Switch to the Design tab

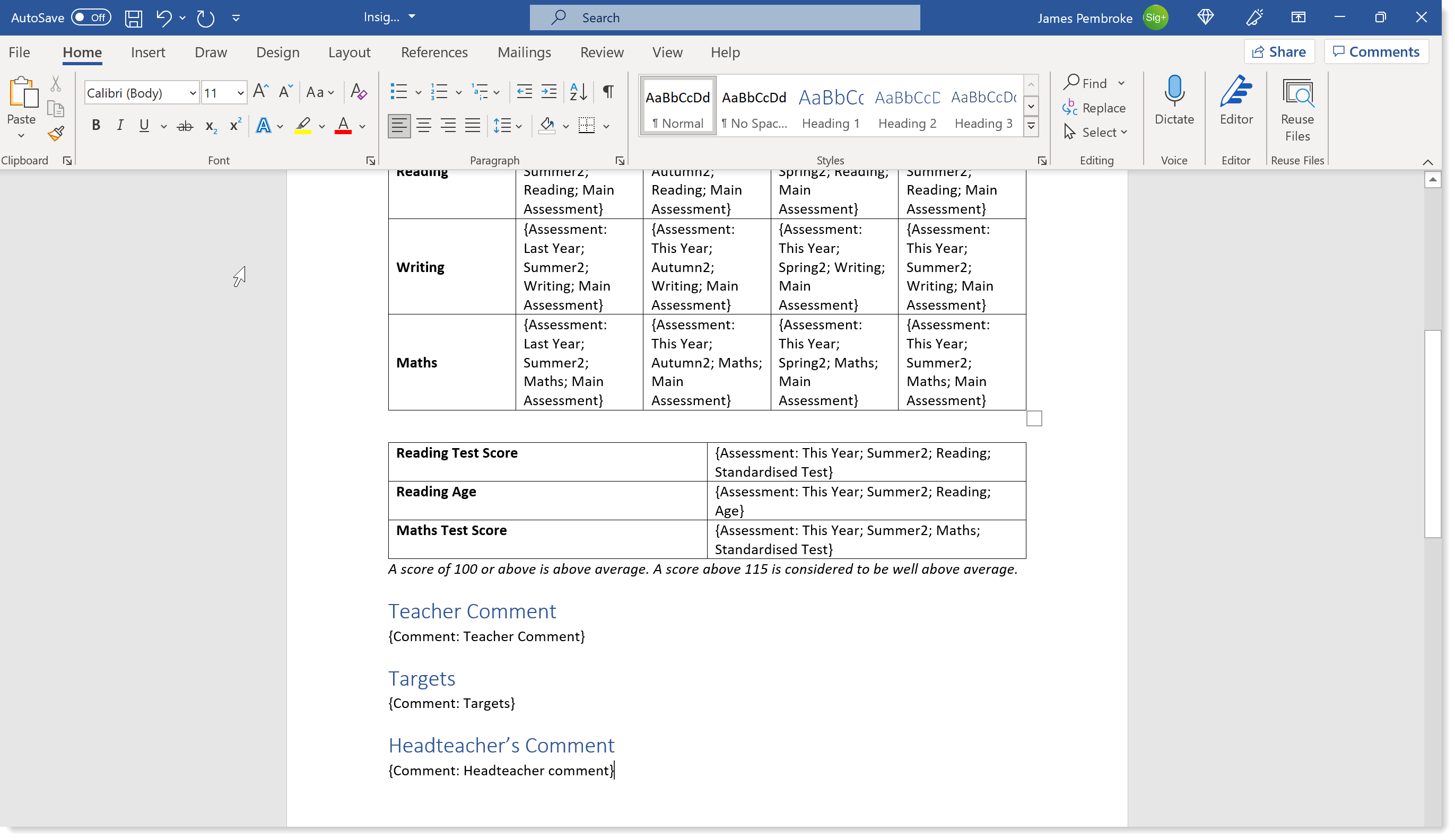[x=277, y=52]
